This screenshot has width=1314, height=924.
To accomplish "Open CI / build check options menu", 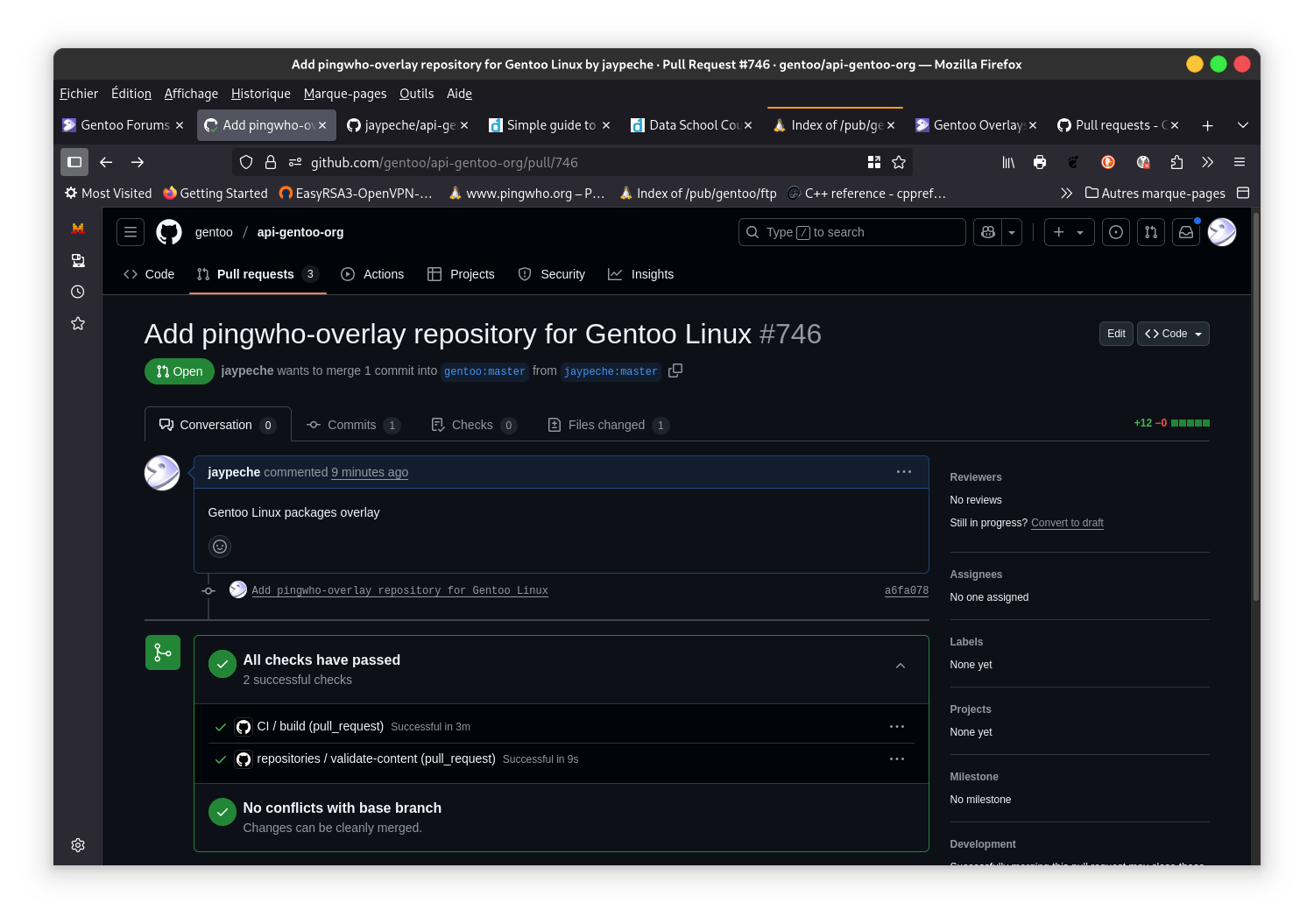I will pos(897,727).
